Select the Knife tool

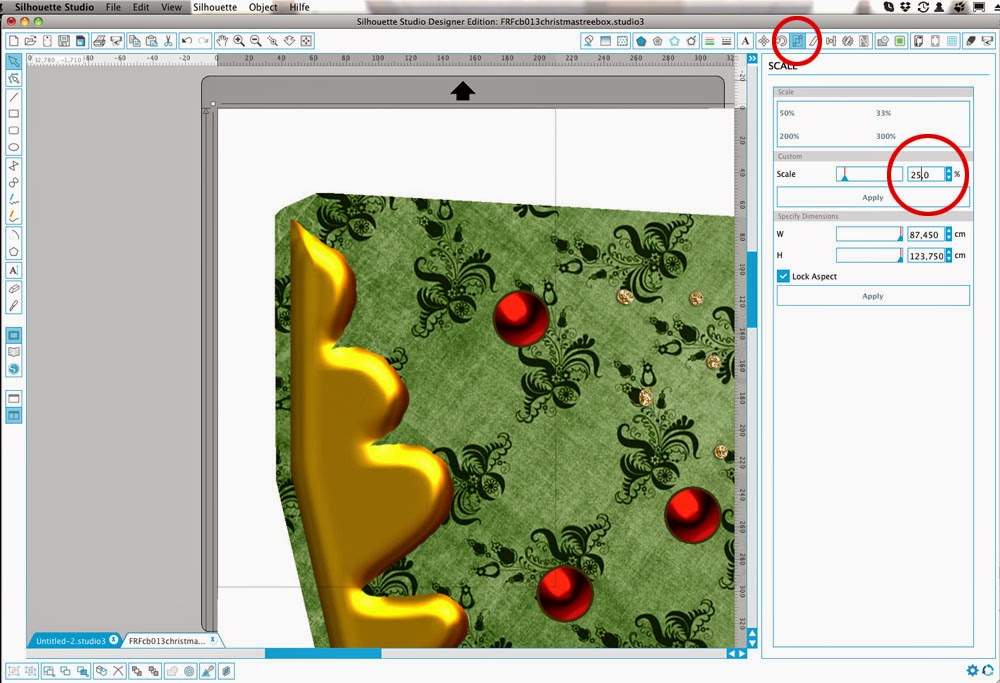(13, 305)
